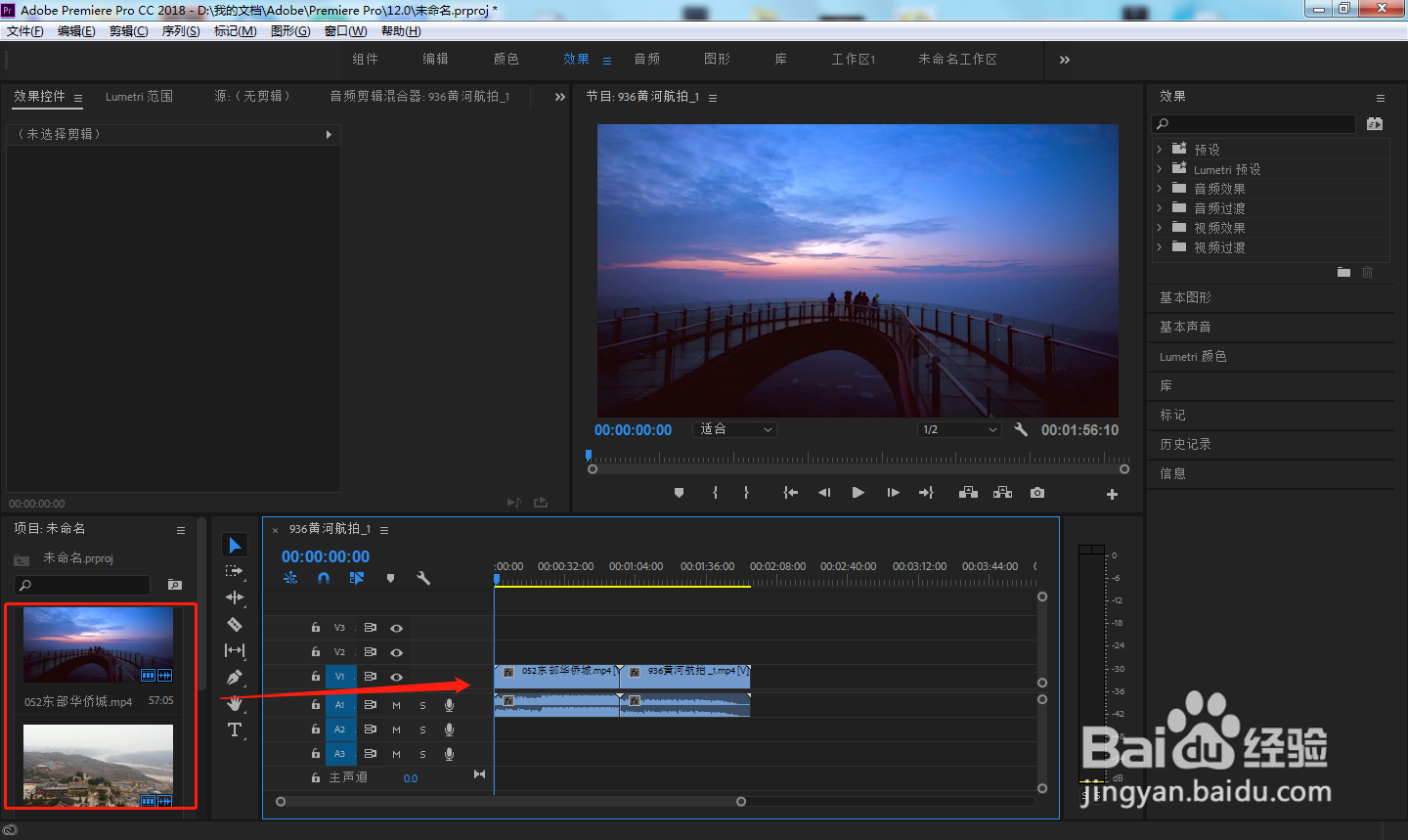This screenshot has width=1408, height=840.
Task: Expand the Lumetri 预设 folder
Action: 1160,168
